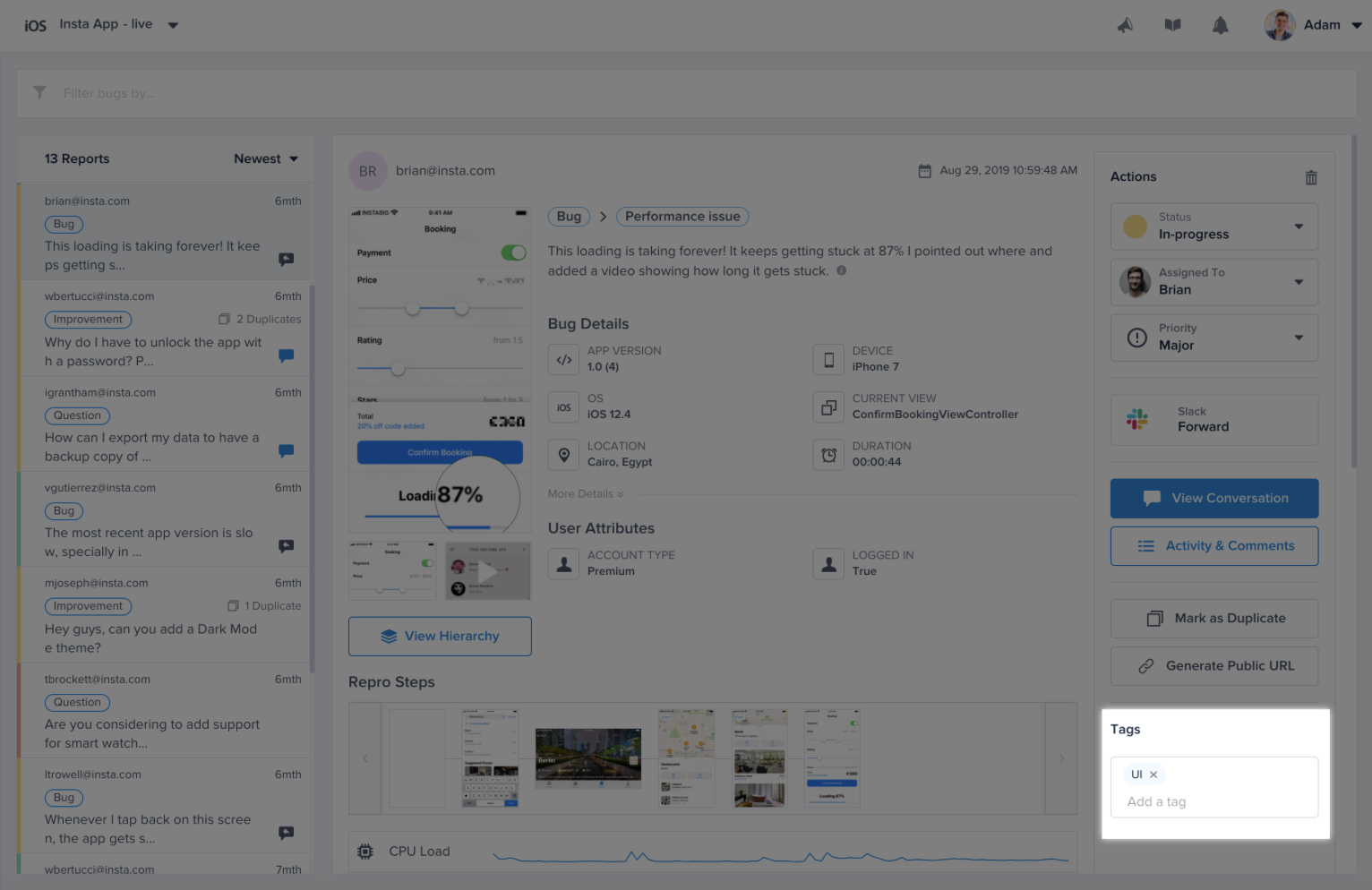Delete report using trash icon
1372x890 pixels.
click(x=1310, y=177)
